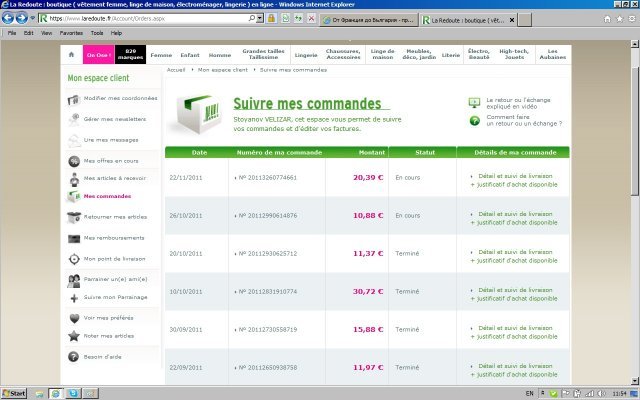This screenshot has height=400, width=640.
Task: Click the Windows Start button
Action: point(15,393)
